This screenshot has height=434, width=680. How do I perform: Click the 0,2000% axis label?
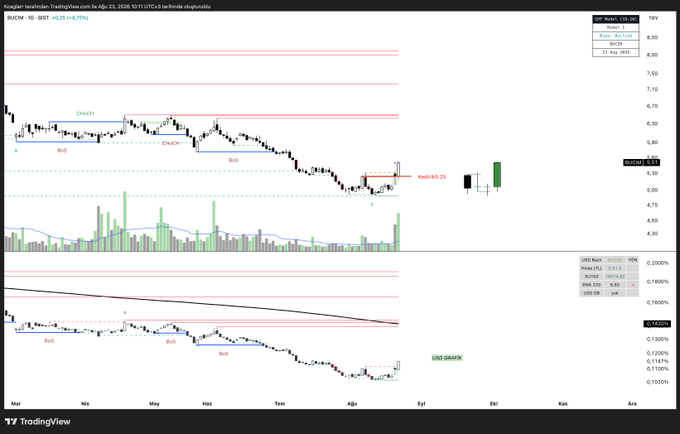(657, 263)
